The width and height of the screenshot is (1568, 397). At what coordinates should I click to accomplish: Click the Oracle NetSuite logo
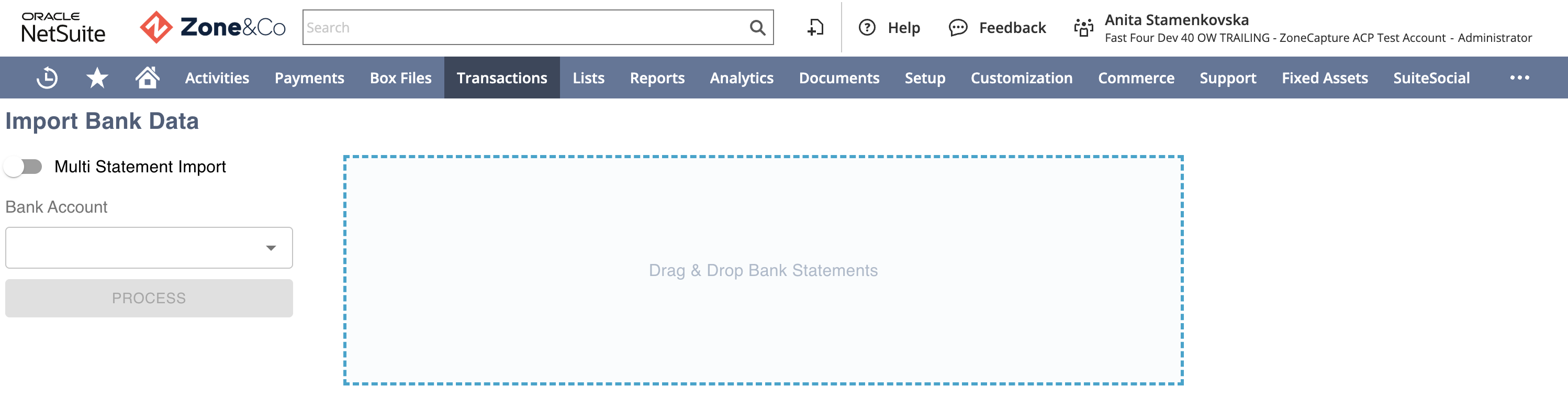(63, 27)
